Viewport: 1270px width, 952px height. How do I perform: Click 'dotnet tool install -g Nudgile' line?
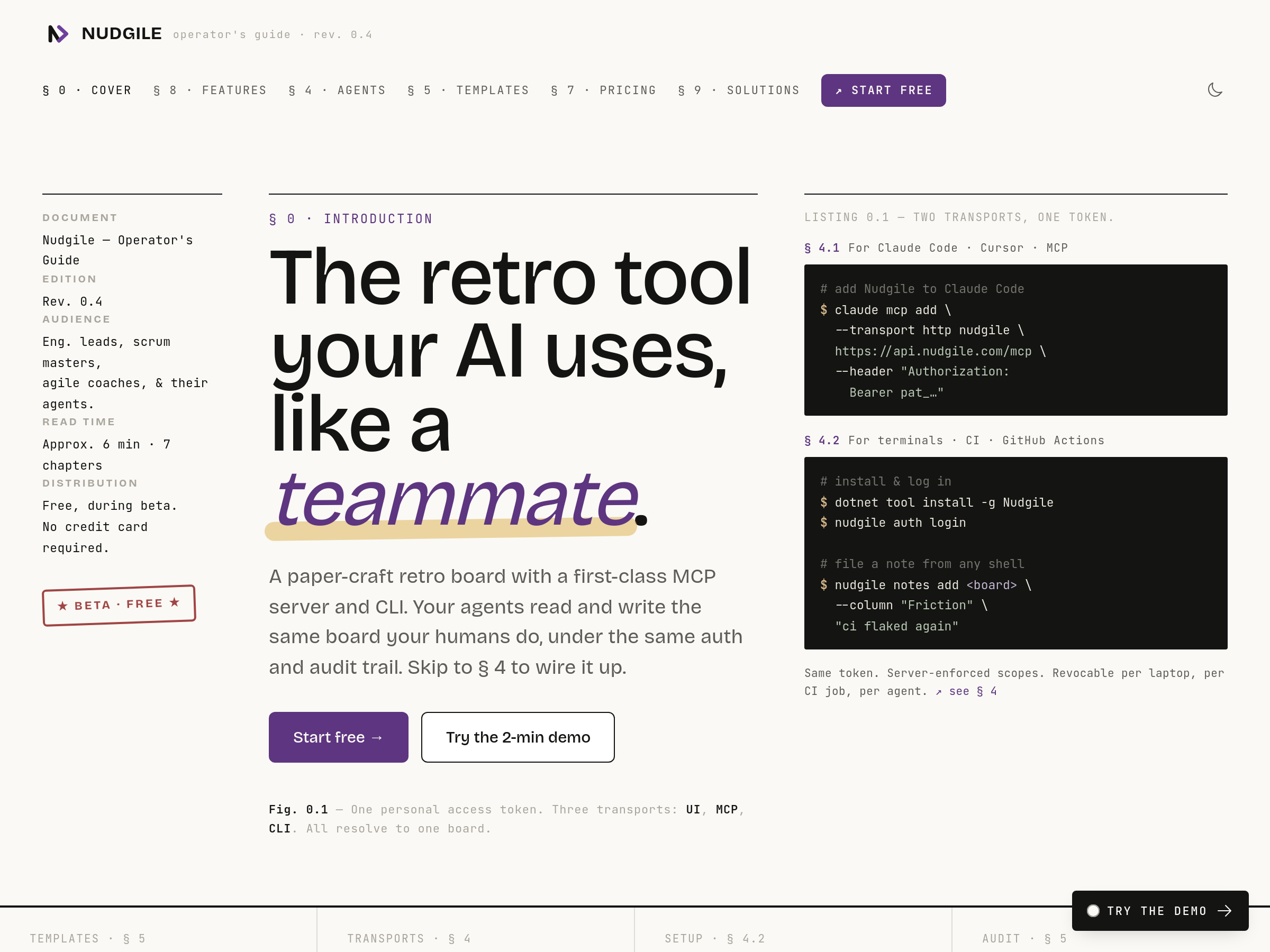(x=944, y=502)
